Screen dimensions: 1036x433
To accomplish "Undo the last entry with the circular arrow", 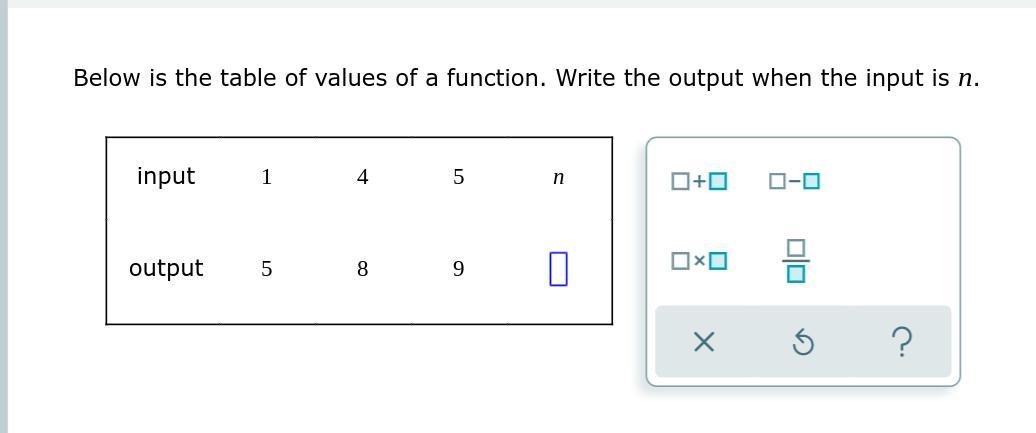I will pos(802,343).
